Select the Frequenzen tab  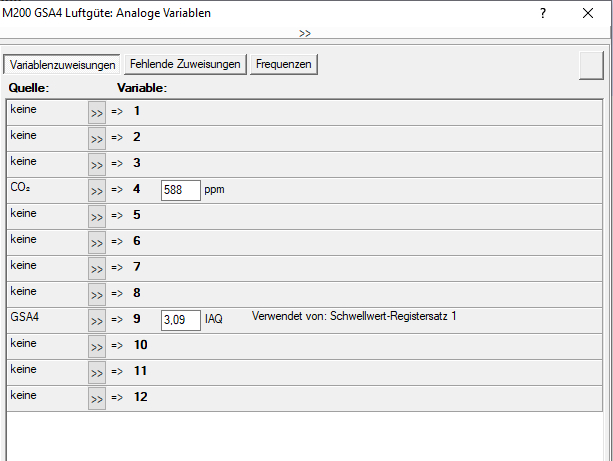pyautogui.click(x=284, y=64)
